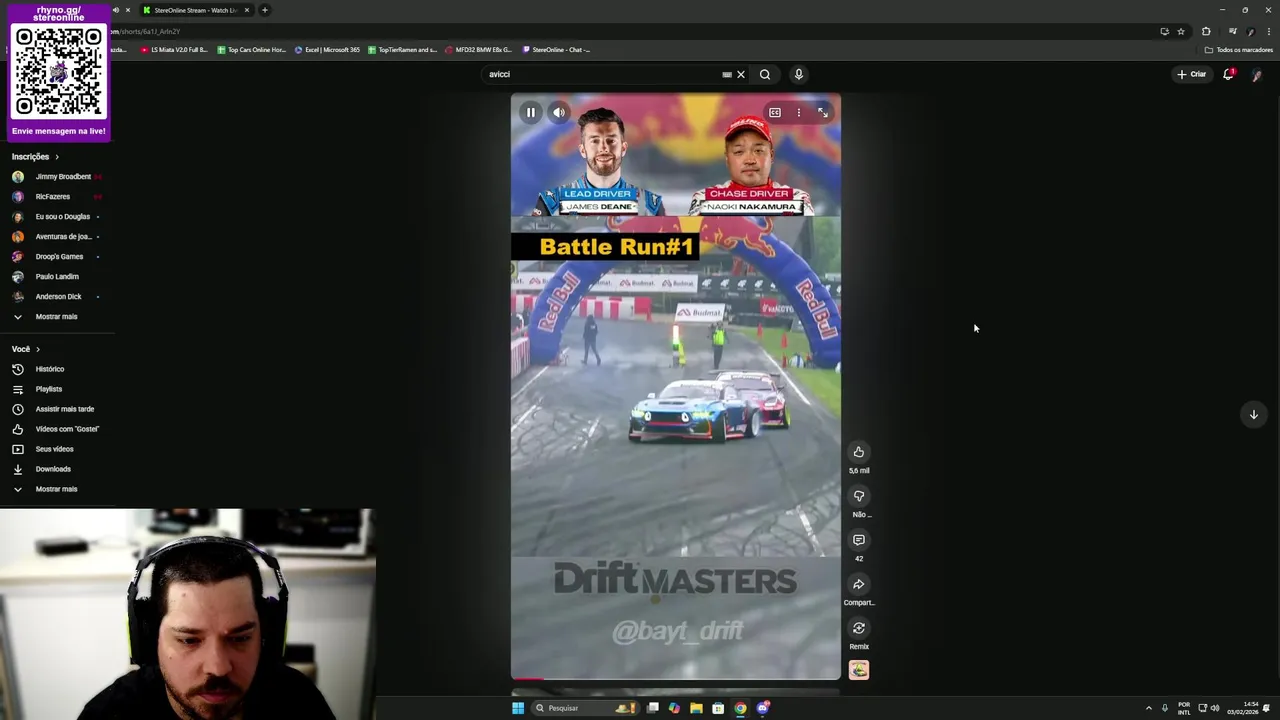Open Microsoft Store from the taskbar
1280x720 pixels.
(x=718, y=708)
